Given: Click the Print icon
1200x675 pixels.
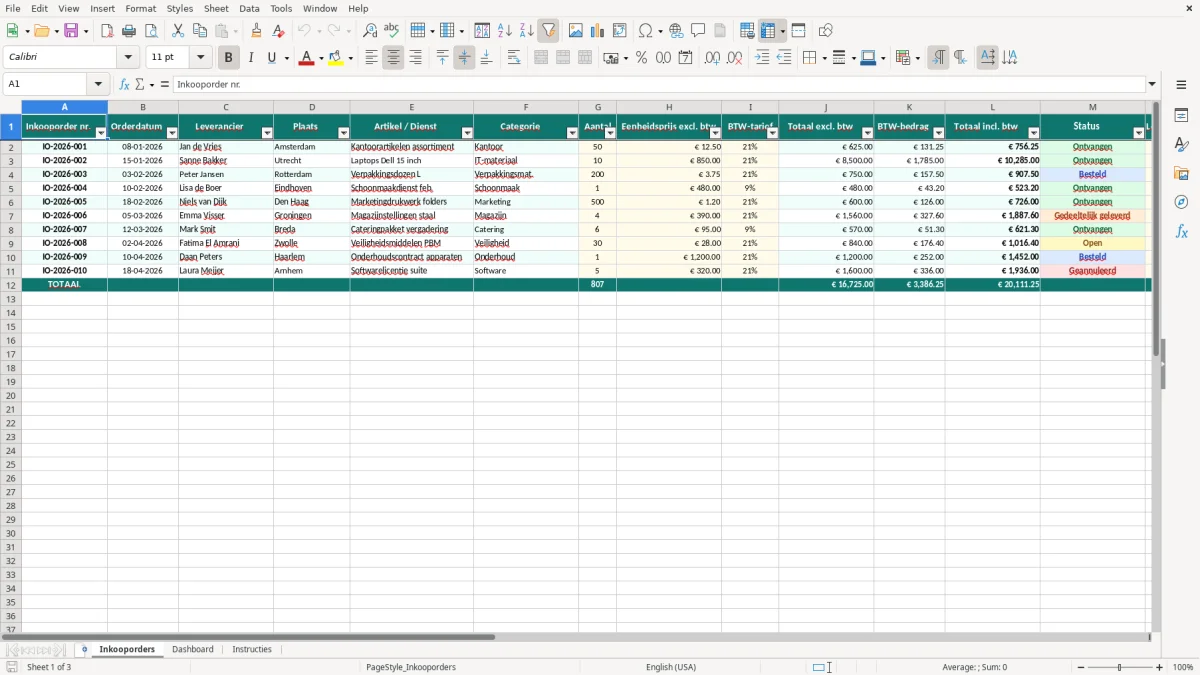Looking at the screenshot, I should 129,31.
